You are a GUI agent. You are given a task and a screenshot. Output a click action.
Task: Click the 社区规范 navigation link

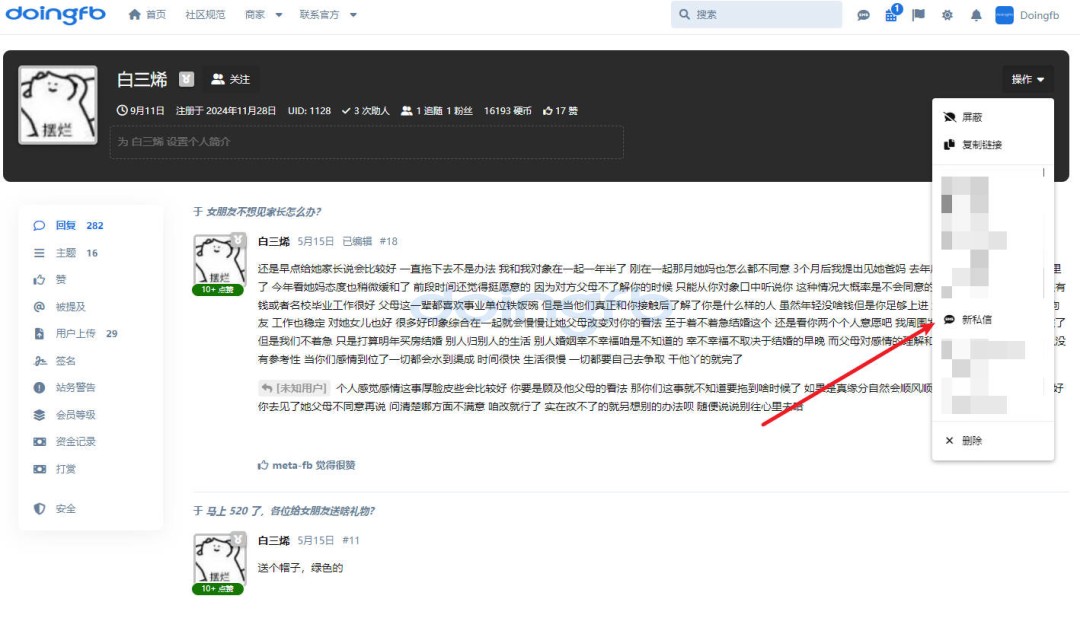click(x=205, y=15)
